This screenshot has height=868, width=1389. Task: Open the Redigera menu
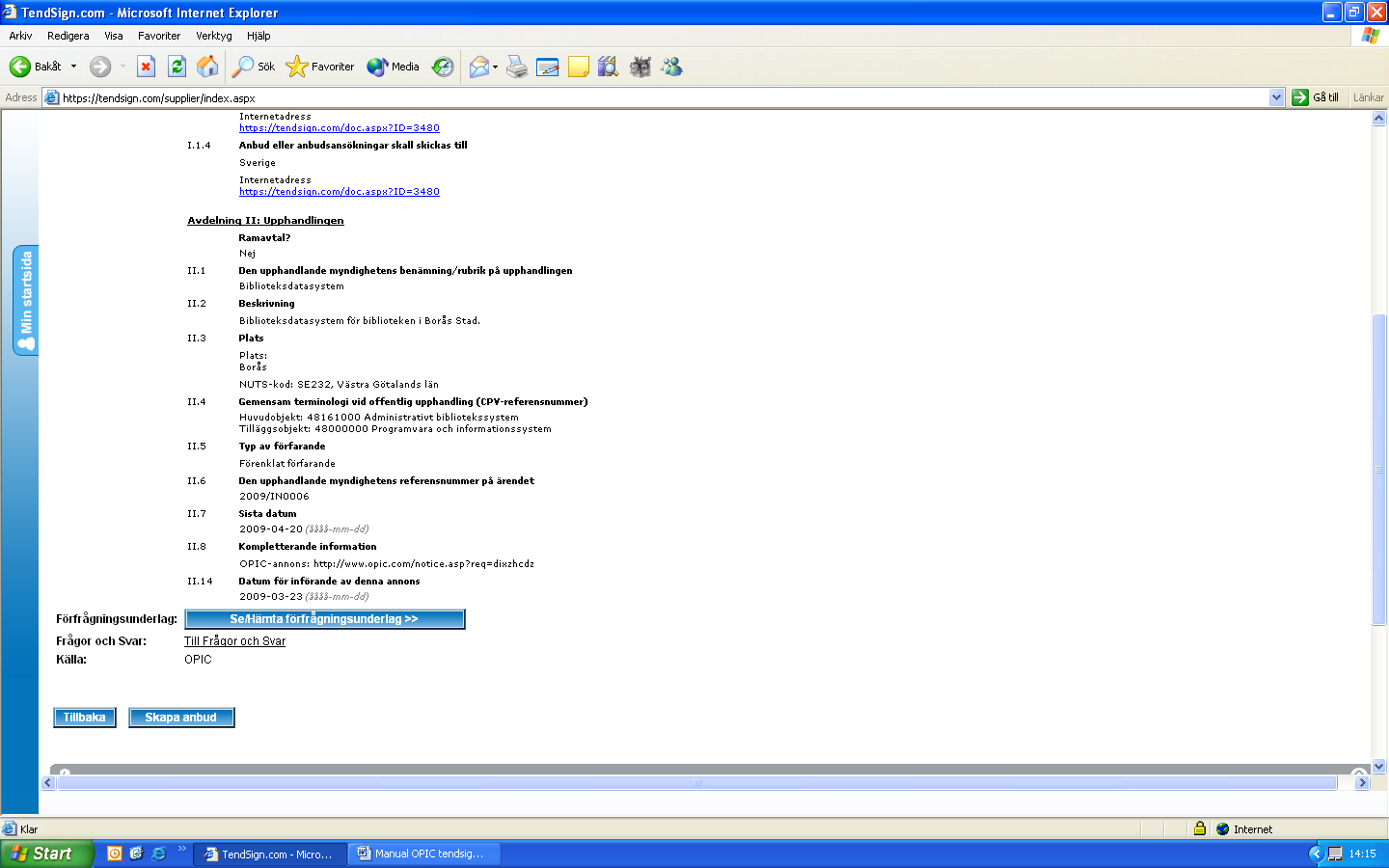coord(68,36)
